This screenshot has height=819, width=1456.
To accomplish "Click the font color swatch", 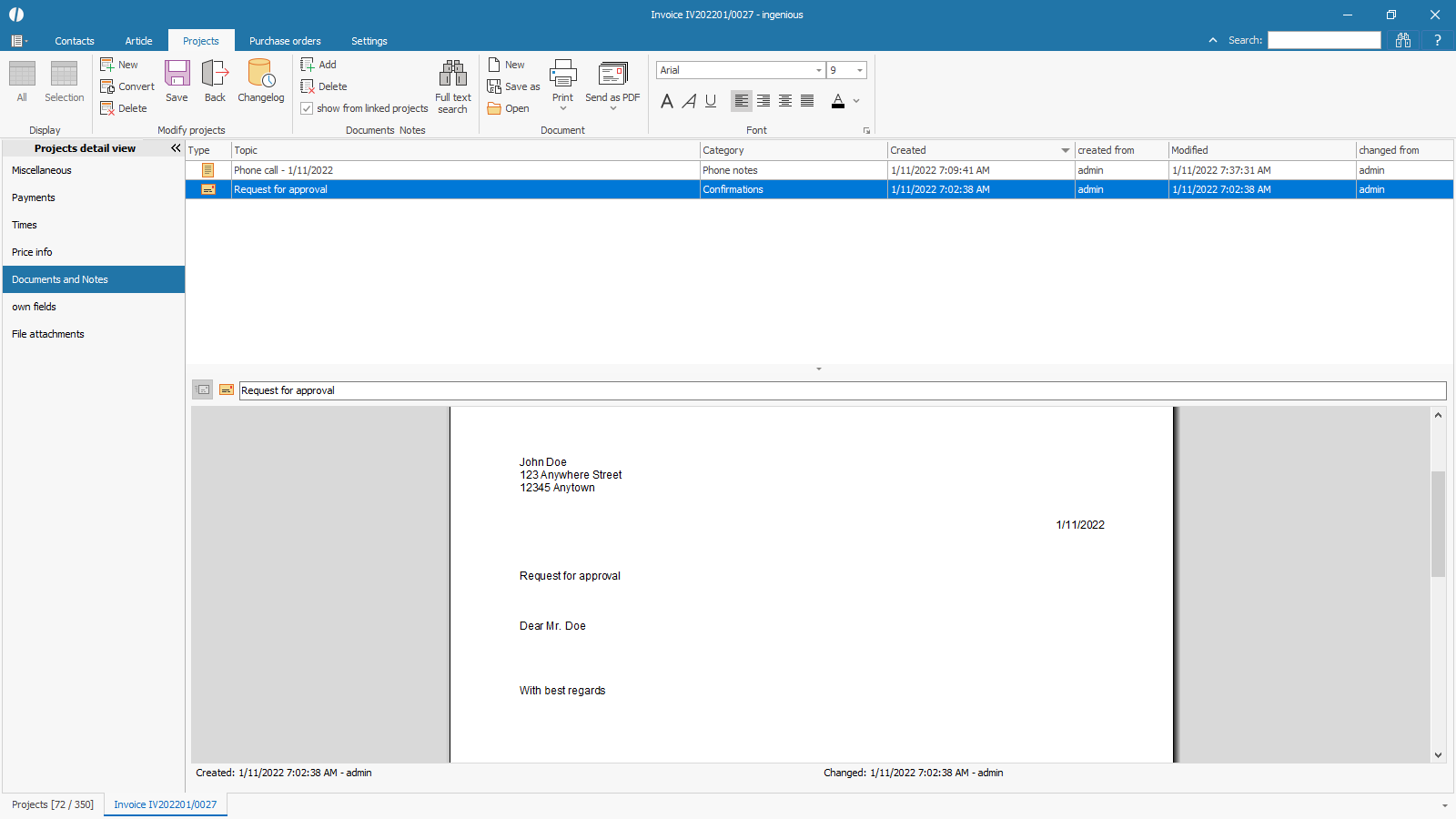I will [x=838, y=101].
